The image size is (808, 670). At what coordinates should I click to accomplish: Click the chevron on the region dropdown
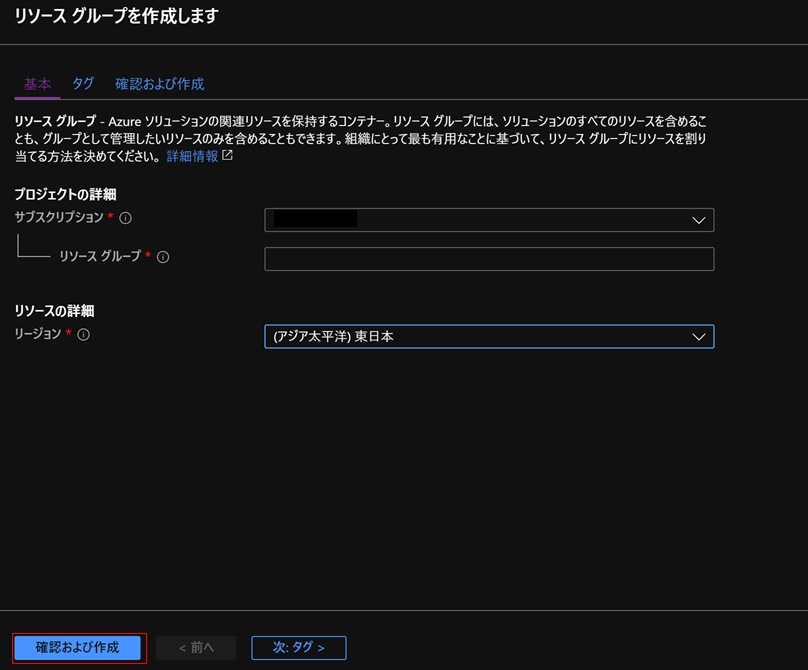[x=699, y=337]
